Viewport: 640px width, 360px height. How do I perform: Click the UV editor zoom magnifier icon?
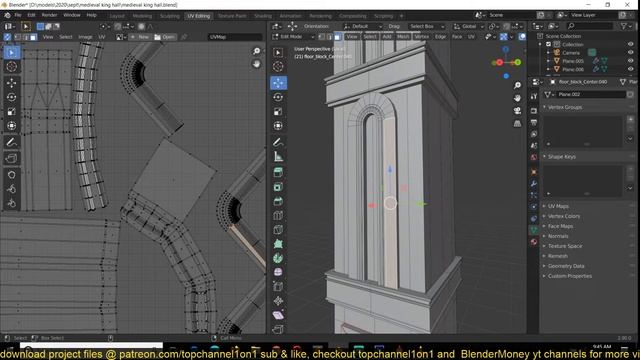click(x=256, y=51)
